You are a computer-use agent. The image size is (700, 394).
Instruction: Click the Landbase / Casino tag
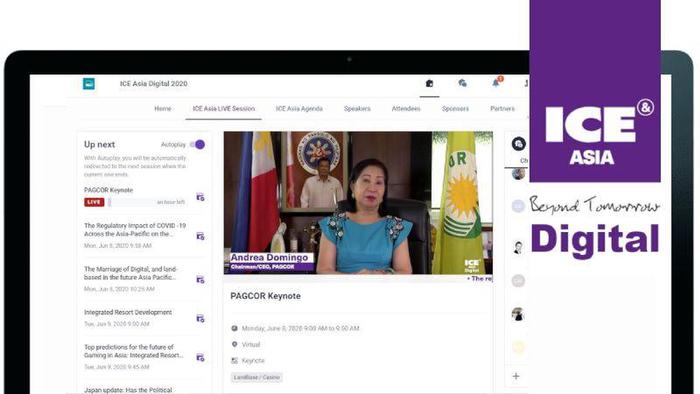[x=257, y=377]
